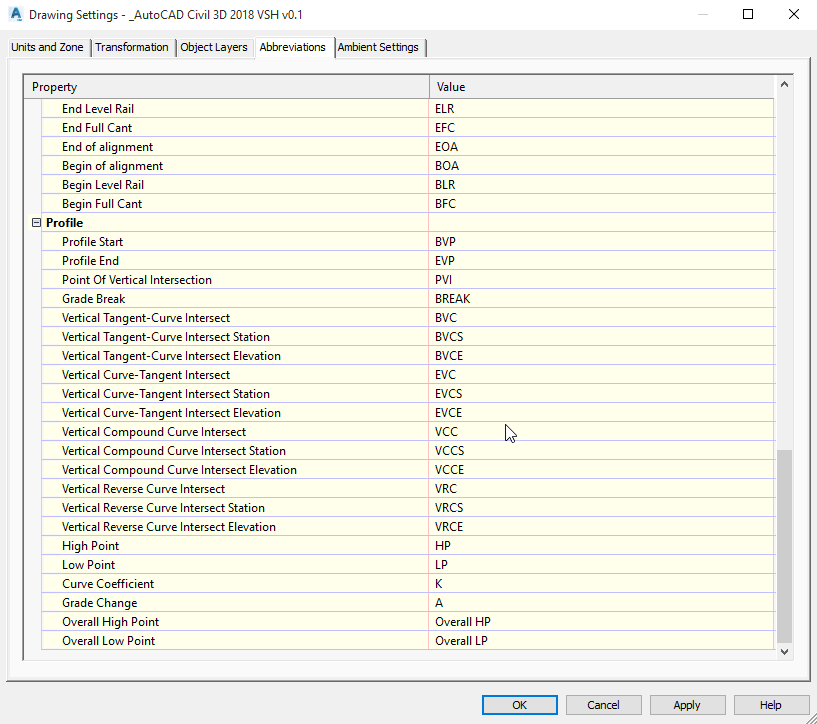Screen dimensions: 817x724
Task: Click the Abbreviations tab
Action: [293, 47]
